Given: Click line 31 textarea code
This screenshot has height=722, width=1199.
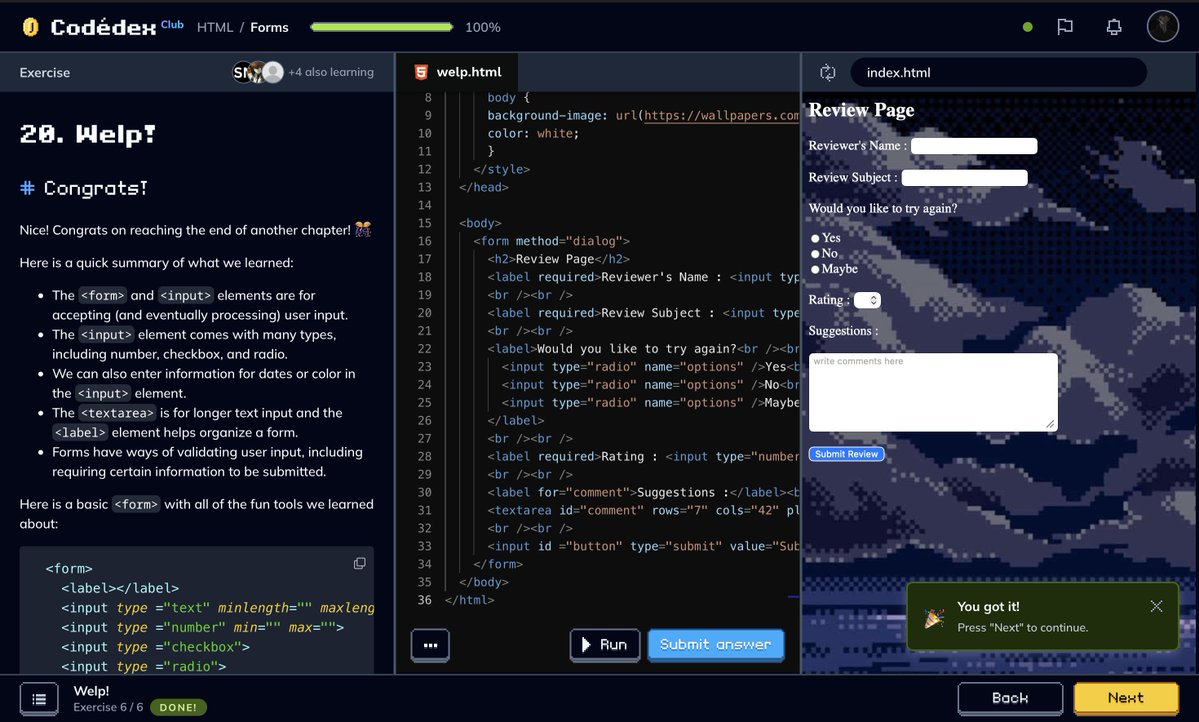Looking at the screenshot, I should (643, 510).
